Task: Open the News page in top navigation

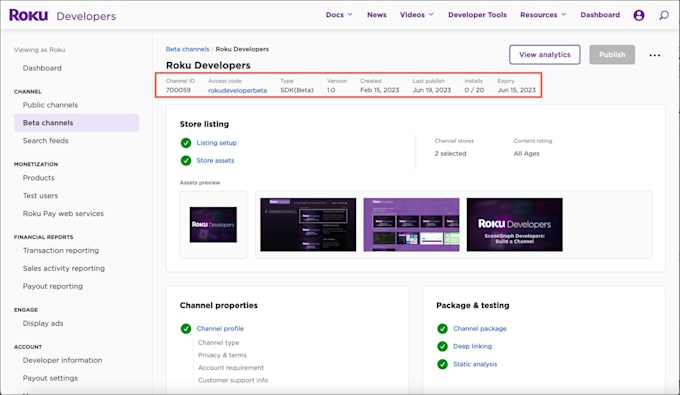Action: pos(376,15)
